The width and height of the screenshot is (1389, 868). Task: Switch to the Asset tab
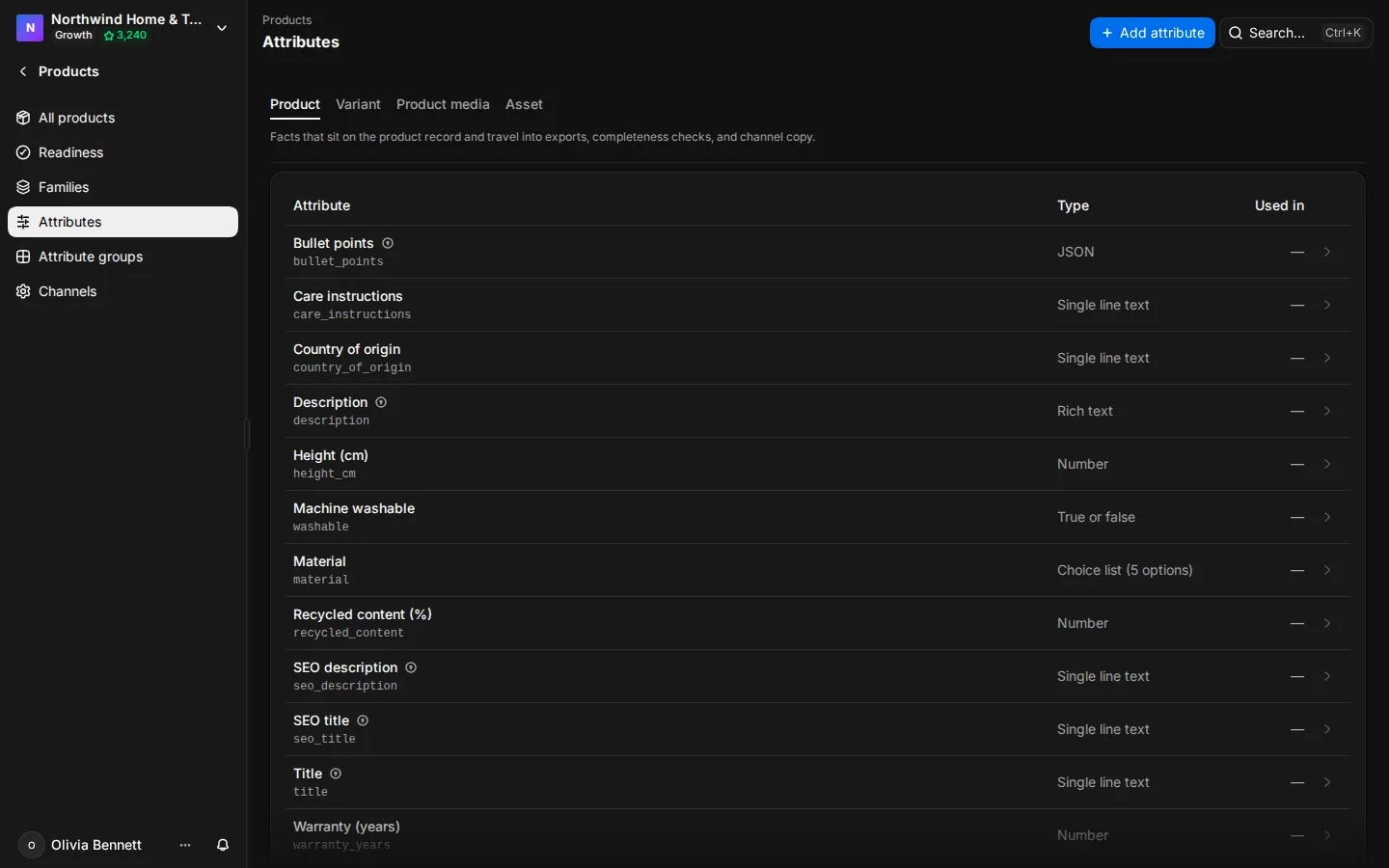(x=524, y=104)
